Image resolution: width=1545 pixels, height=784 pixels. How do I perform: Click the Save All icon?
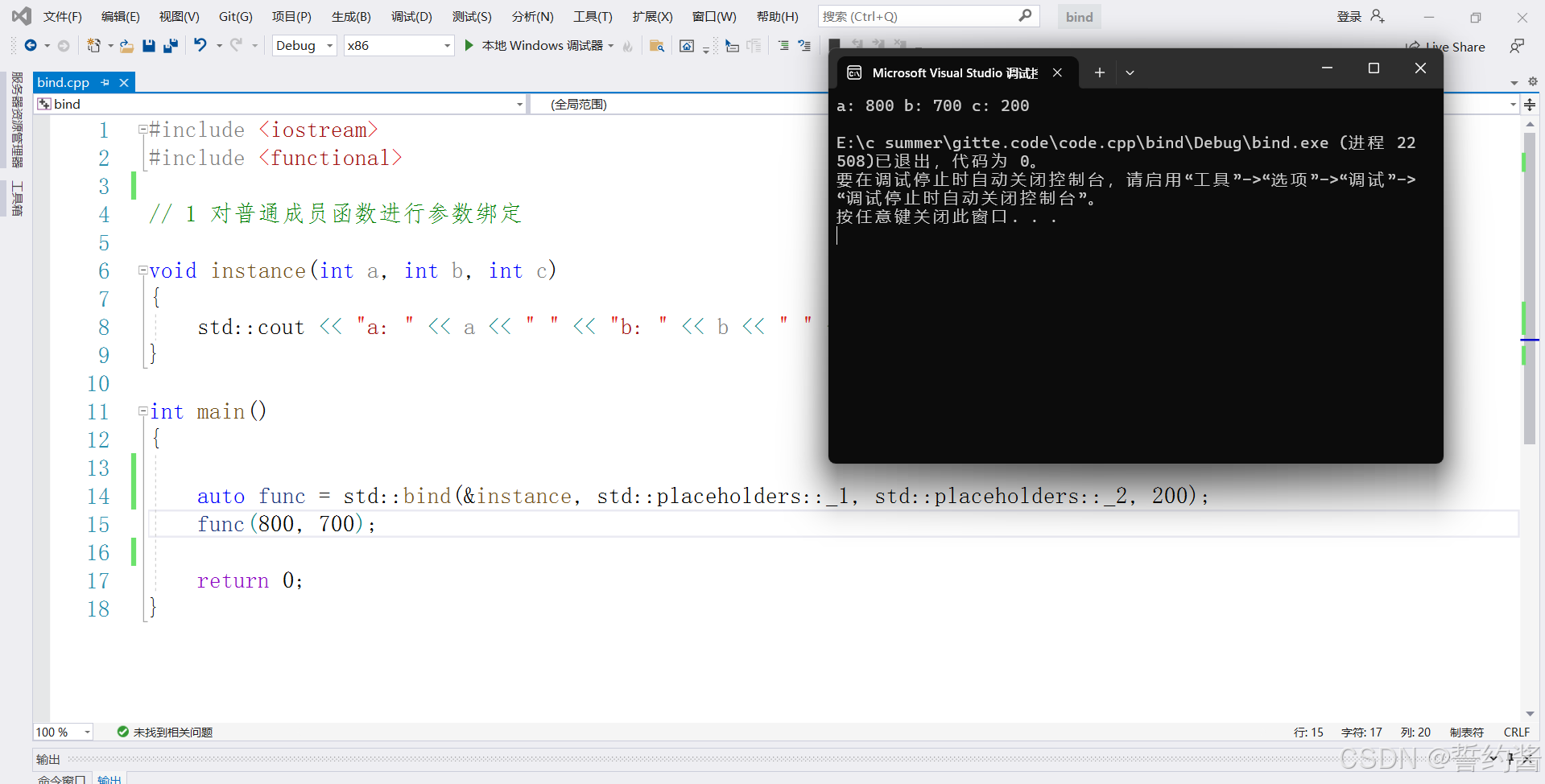point(171,46)
